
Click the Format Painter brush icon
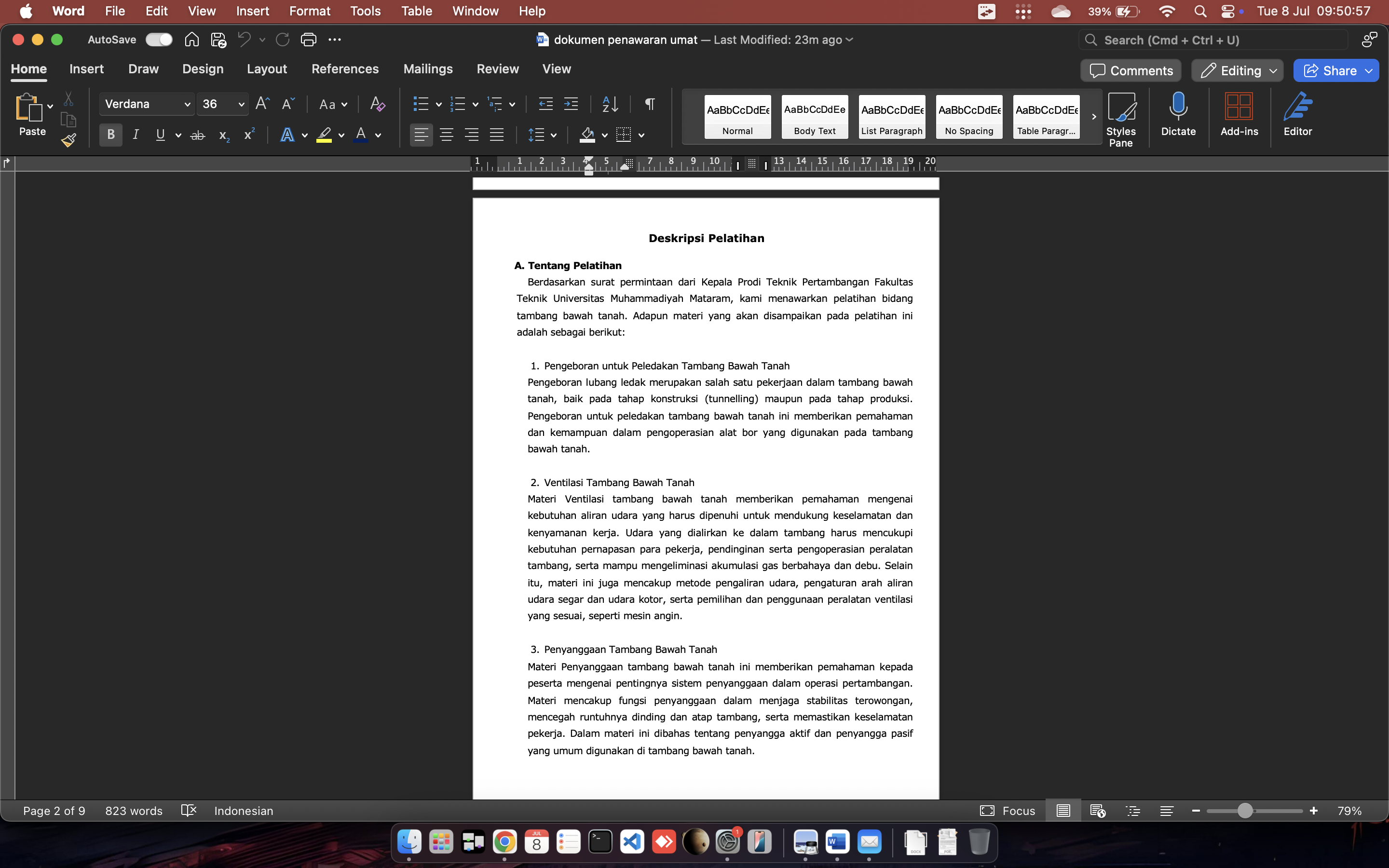(x=69, y=140)
